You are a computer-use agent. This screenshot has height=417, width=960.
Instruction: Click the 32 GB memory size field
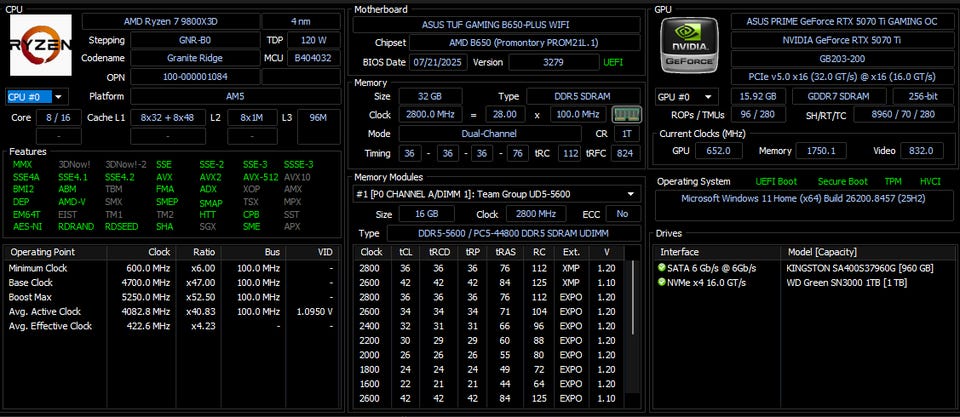pos(430,97)
